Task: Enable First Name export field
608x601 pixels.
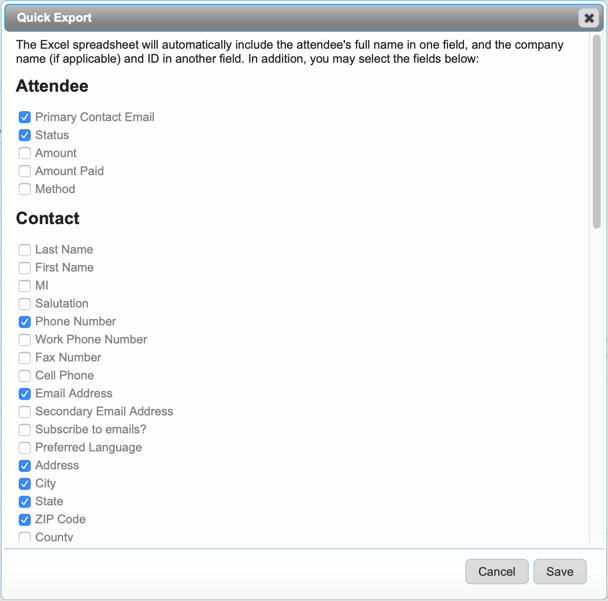Action: pyautogui.click(x=25, y=268)
